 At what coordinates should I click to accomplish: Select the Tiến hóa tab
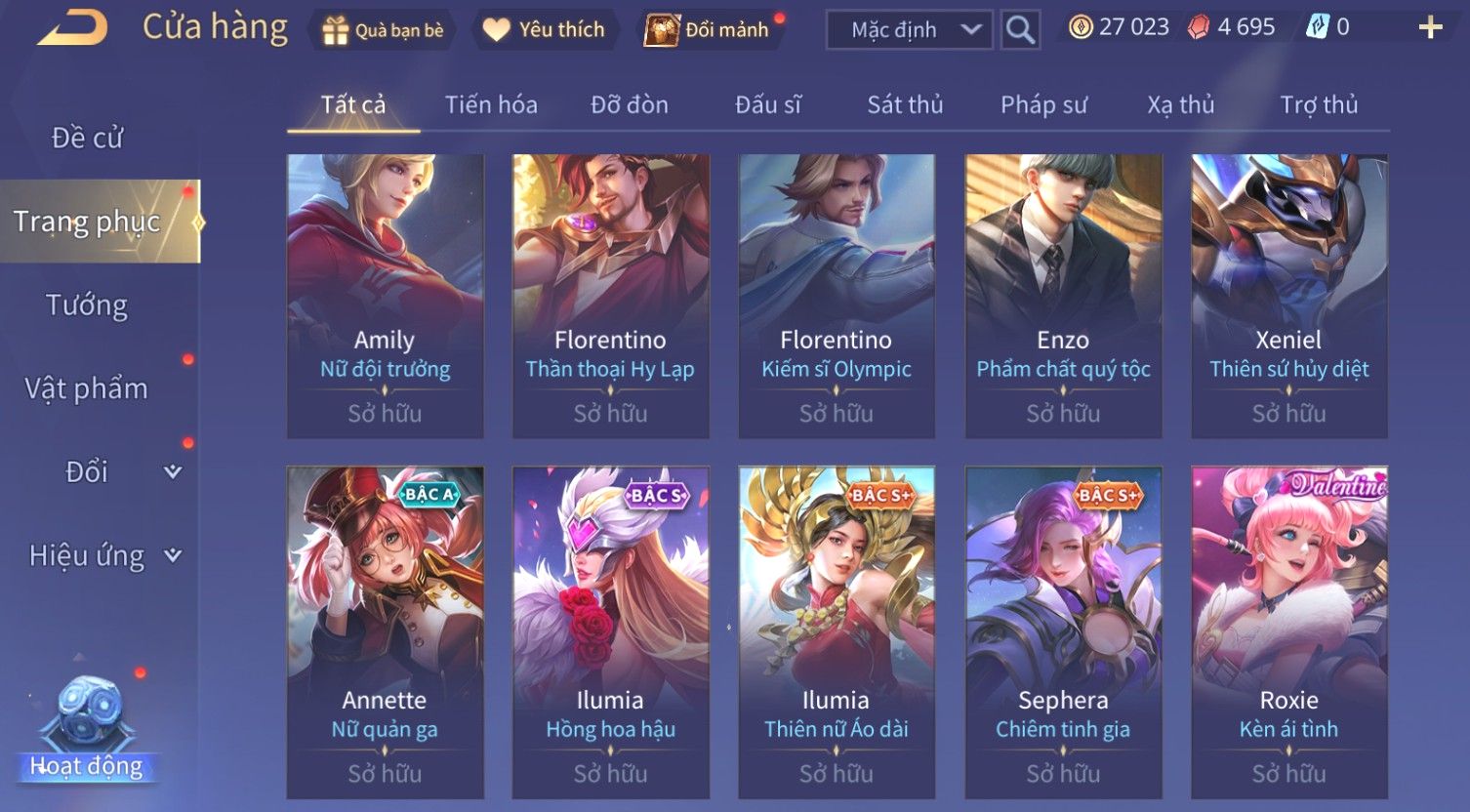click(491, 105)
